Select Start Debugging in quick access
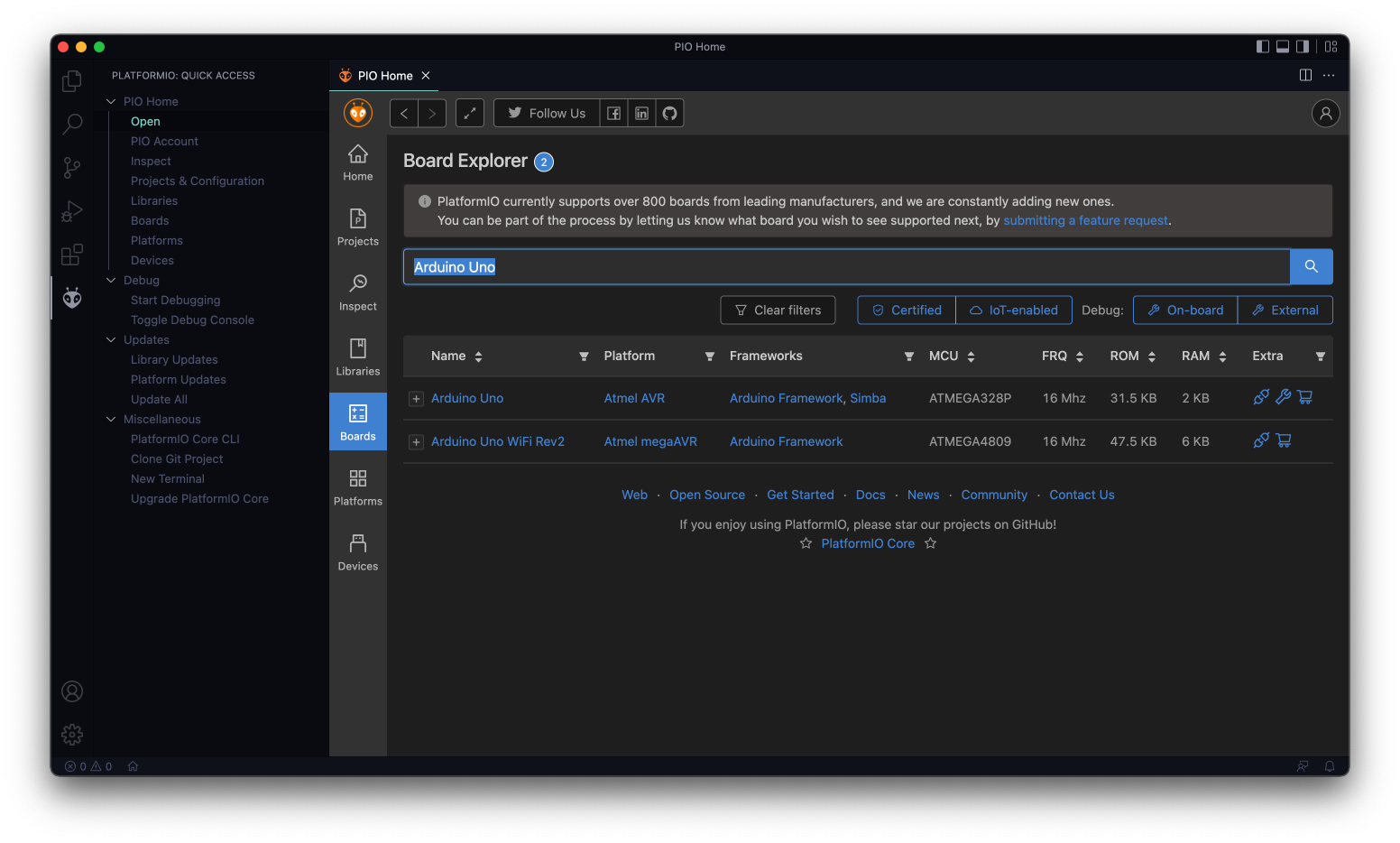The width and height of the screenshot is (1400, 843). point(175,301)
